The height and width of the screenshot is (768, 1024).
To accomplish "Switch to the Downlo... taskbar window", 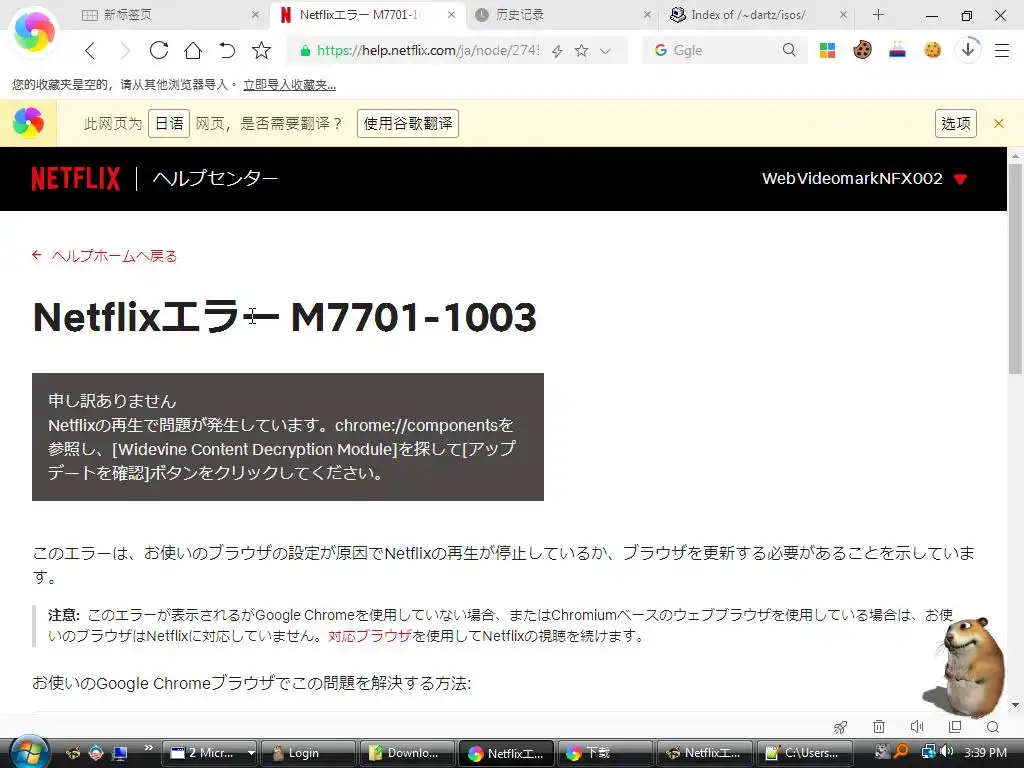I will [x=408, y=753].
